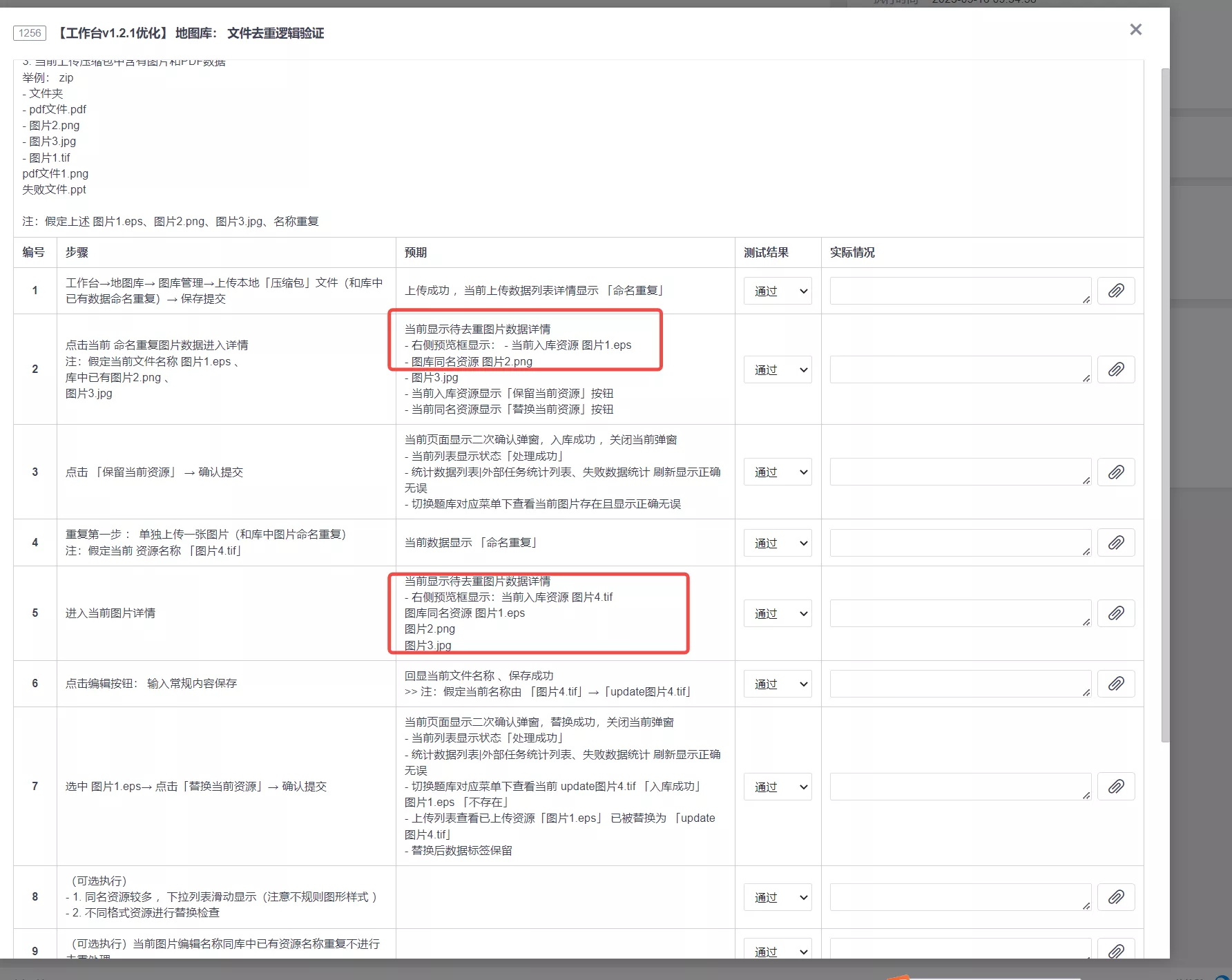Focus actual-result field for step 2

pos(961,369)
